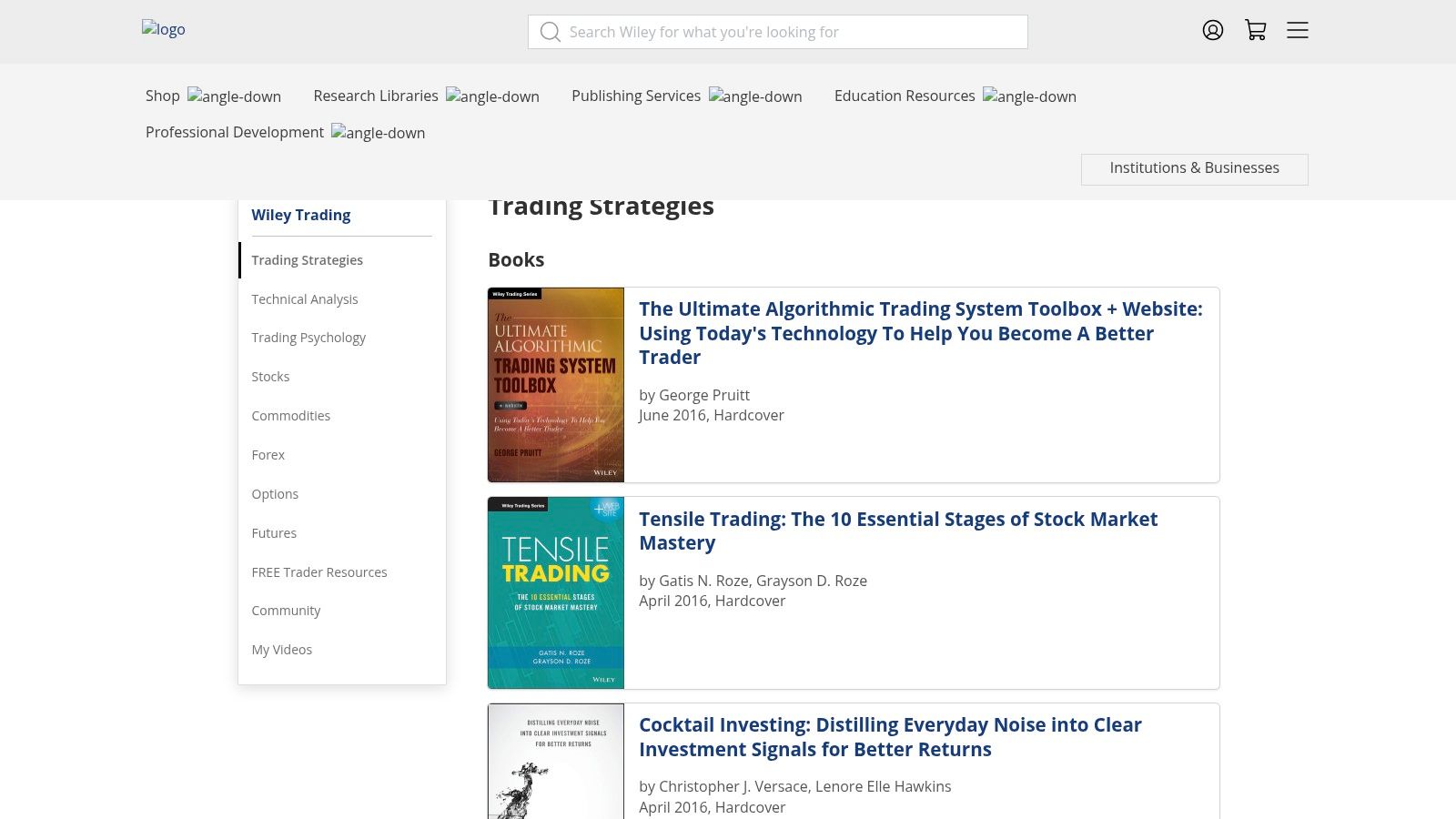The image size is (1456, 819).
Task: Open the Publishing Services menu
Action: click(636, 96)
